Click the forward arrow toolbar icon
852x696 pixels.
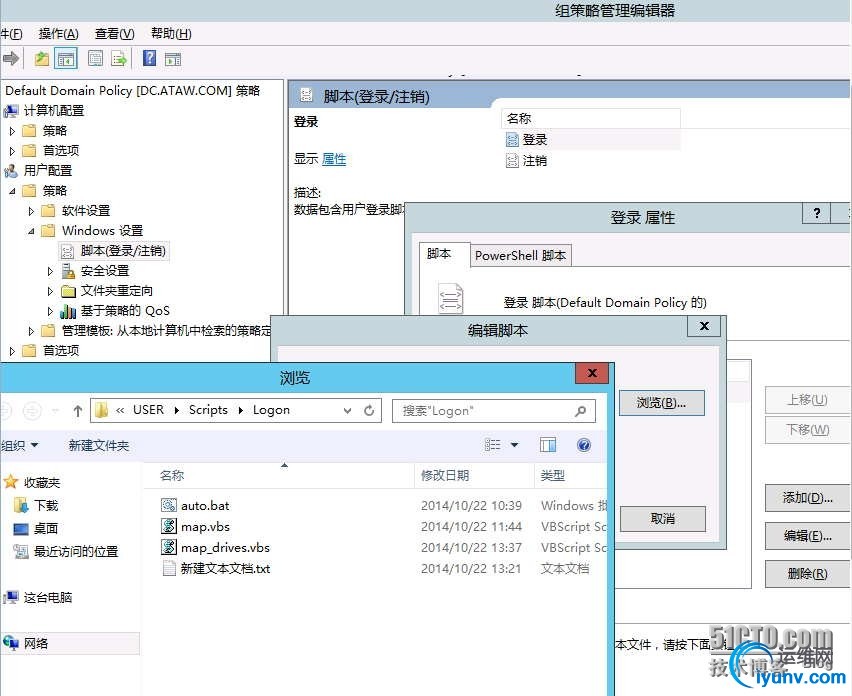tap(10, 58)
